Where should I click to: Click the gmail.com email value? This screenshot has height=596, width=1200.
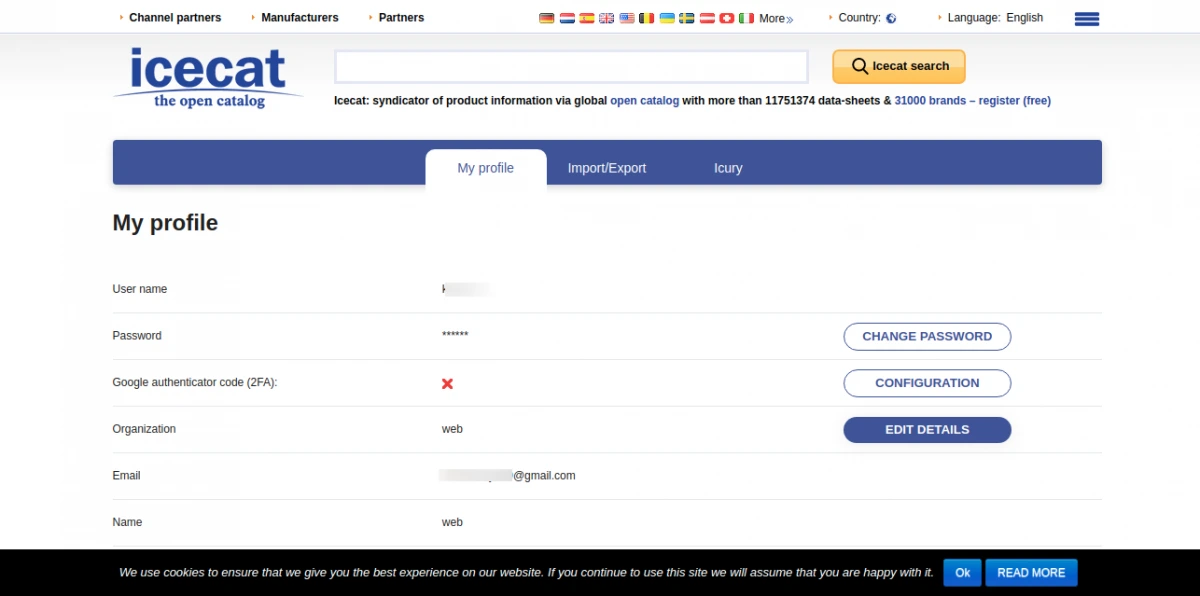[507, 476]
